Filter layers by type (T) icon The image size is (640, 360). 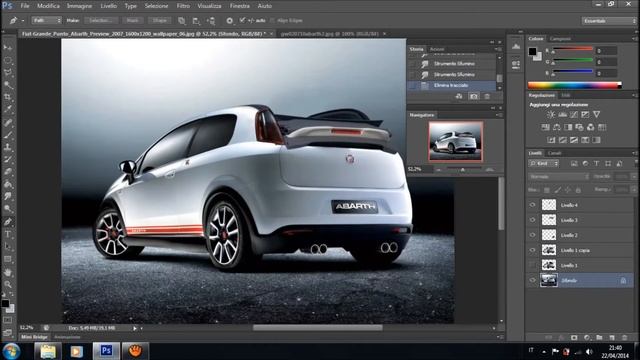coord(596,164)
